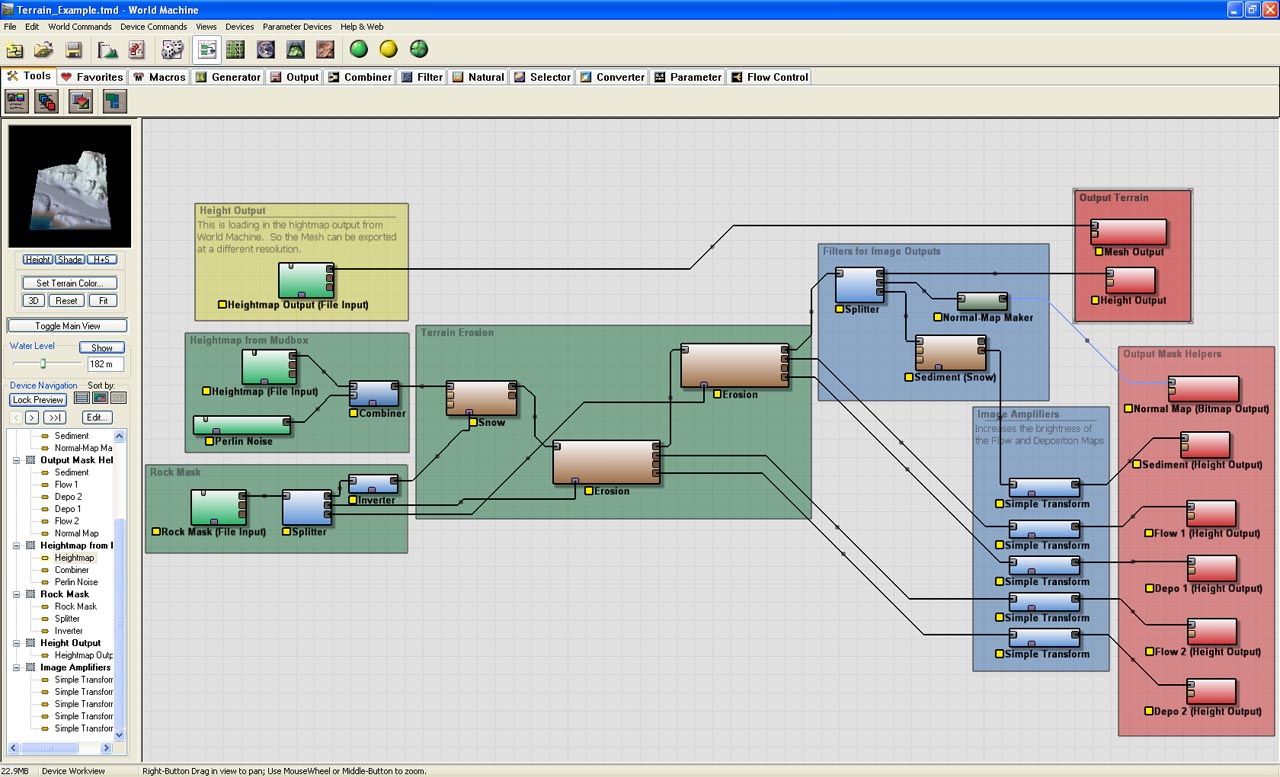This screenshot has width=1280, height=777.
Task: Collapse the Output Mask Helpers tree group
Action: click(x=17, y=460)
